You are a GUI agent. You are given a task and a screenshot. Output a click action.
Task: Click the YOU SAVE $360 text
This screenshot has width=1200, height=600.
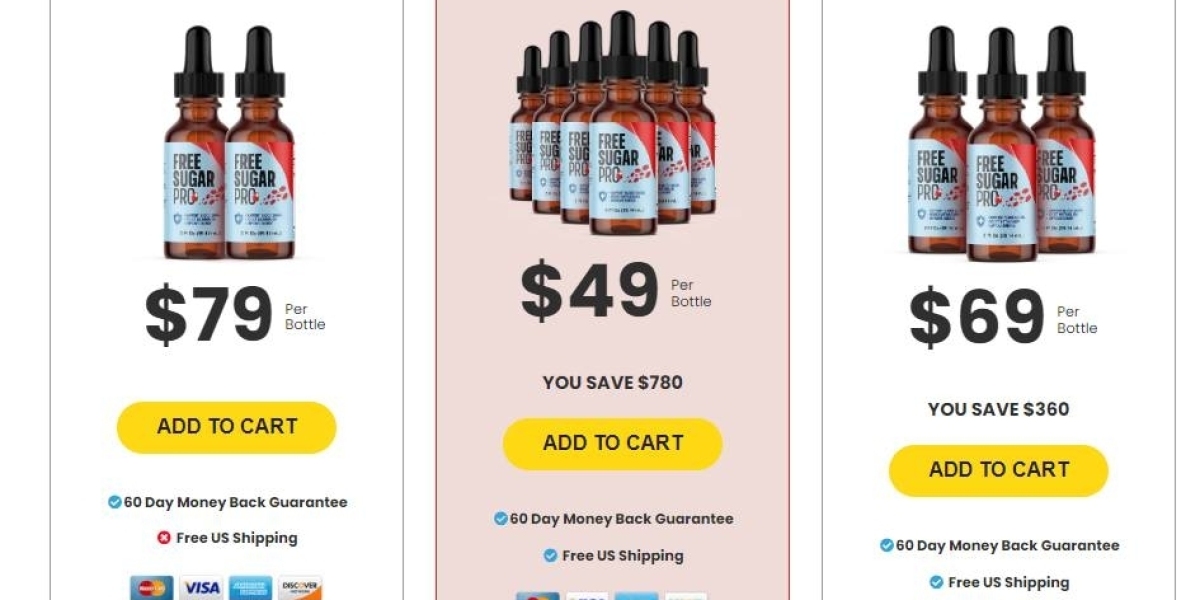(x=999, y=409)
